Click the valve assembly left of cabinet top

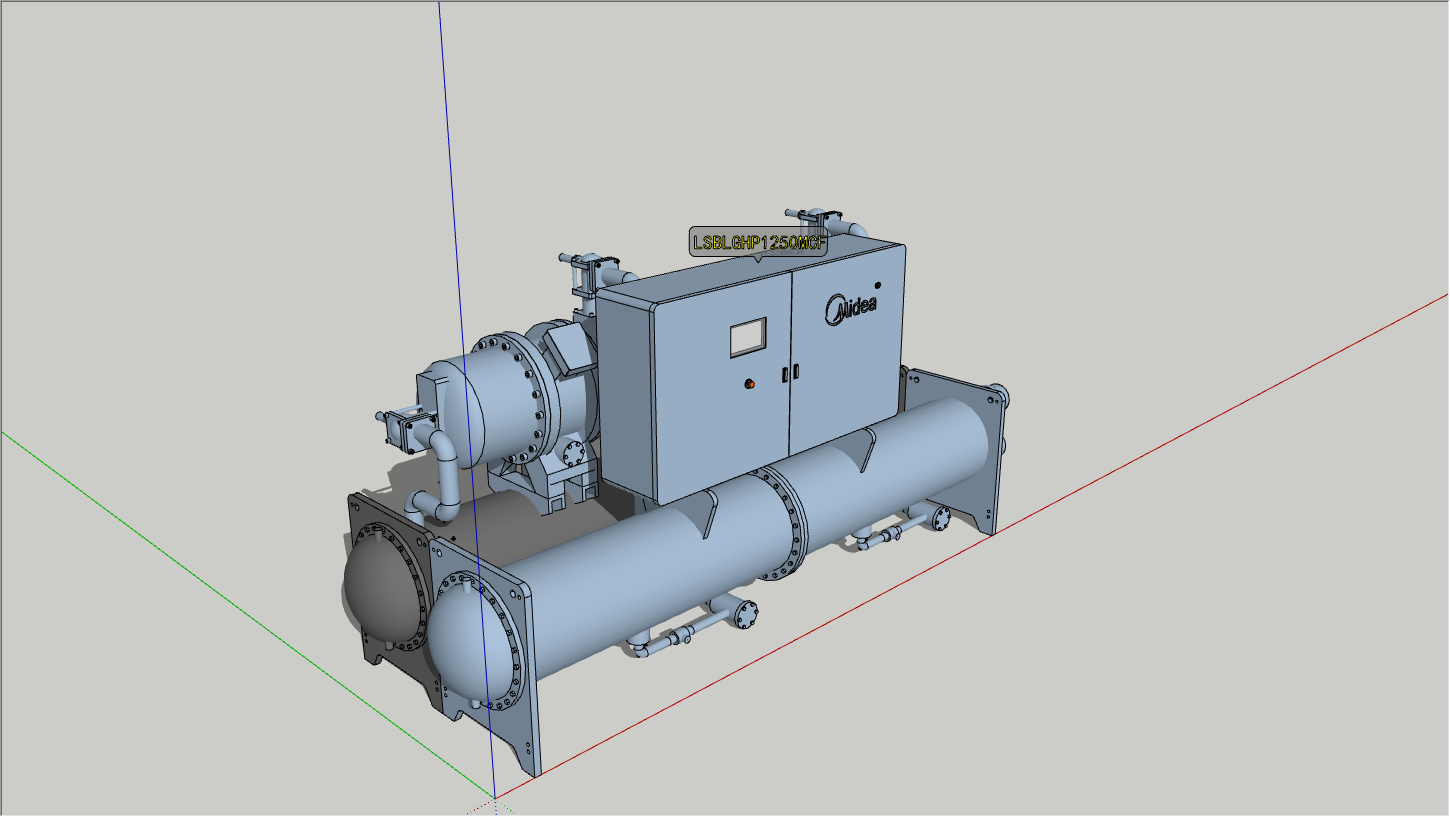(590, 270)
